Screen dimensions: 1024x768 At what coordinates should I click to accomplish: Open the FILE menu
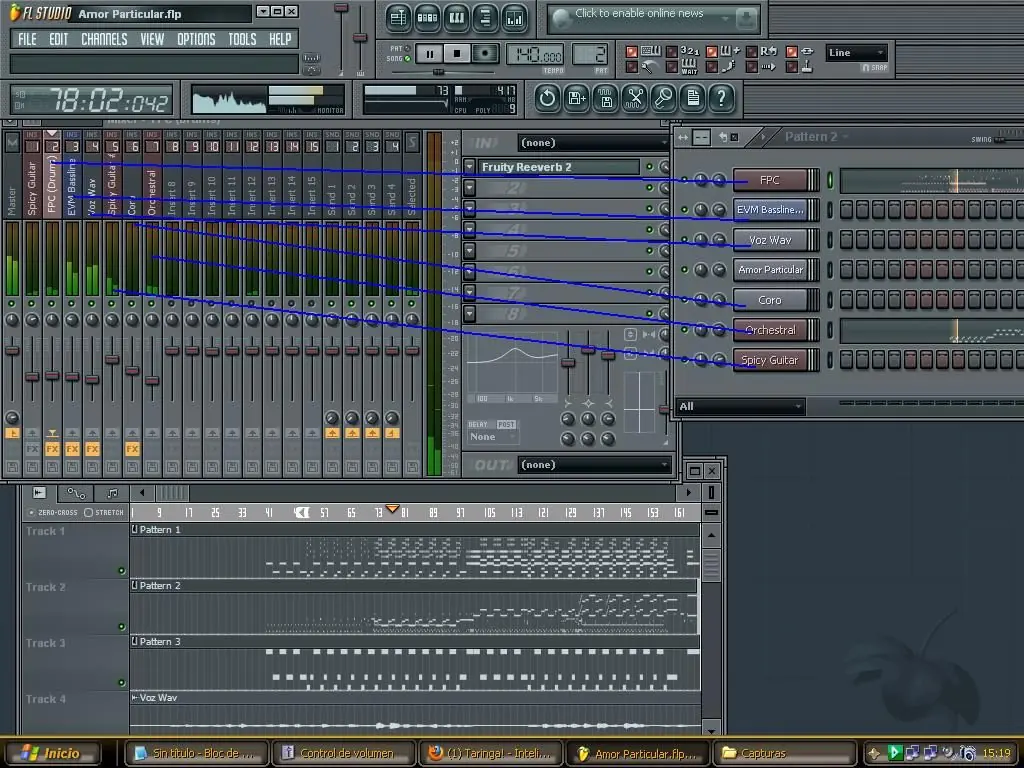pos(27,39)
